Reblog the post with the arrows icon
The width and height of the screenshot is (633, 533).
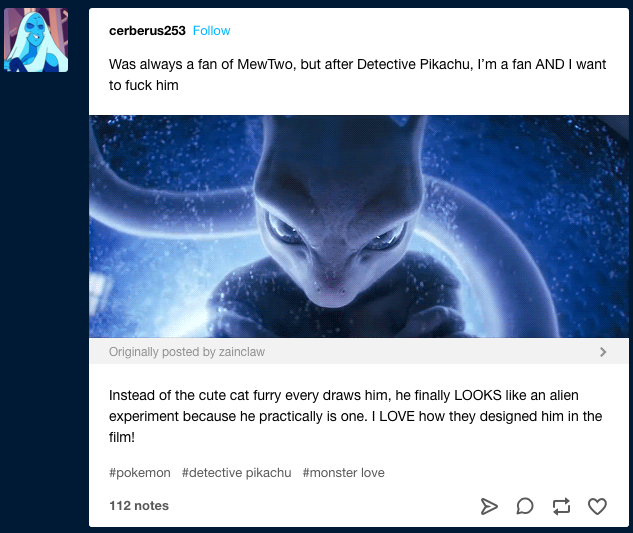pos(561,506)
